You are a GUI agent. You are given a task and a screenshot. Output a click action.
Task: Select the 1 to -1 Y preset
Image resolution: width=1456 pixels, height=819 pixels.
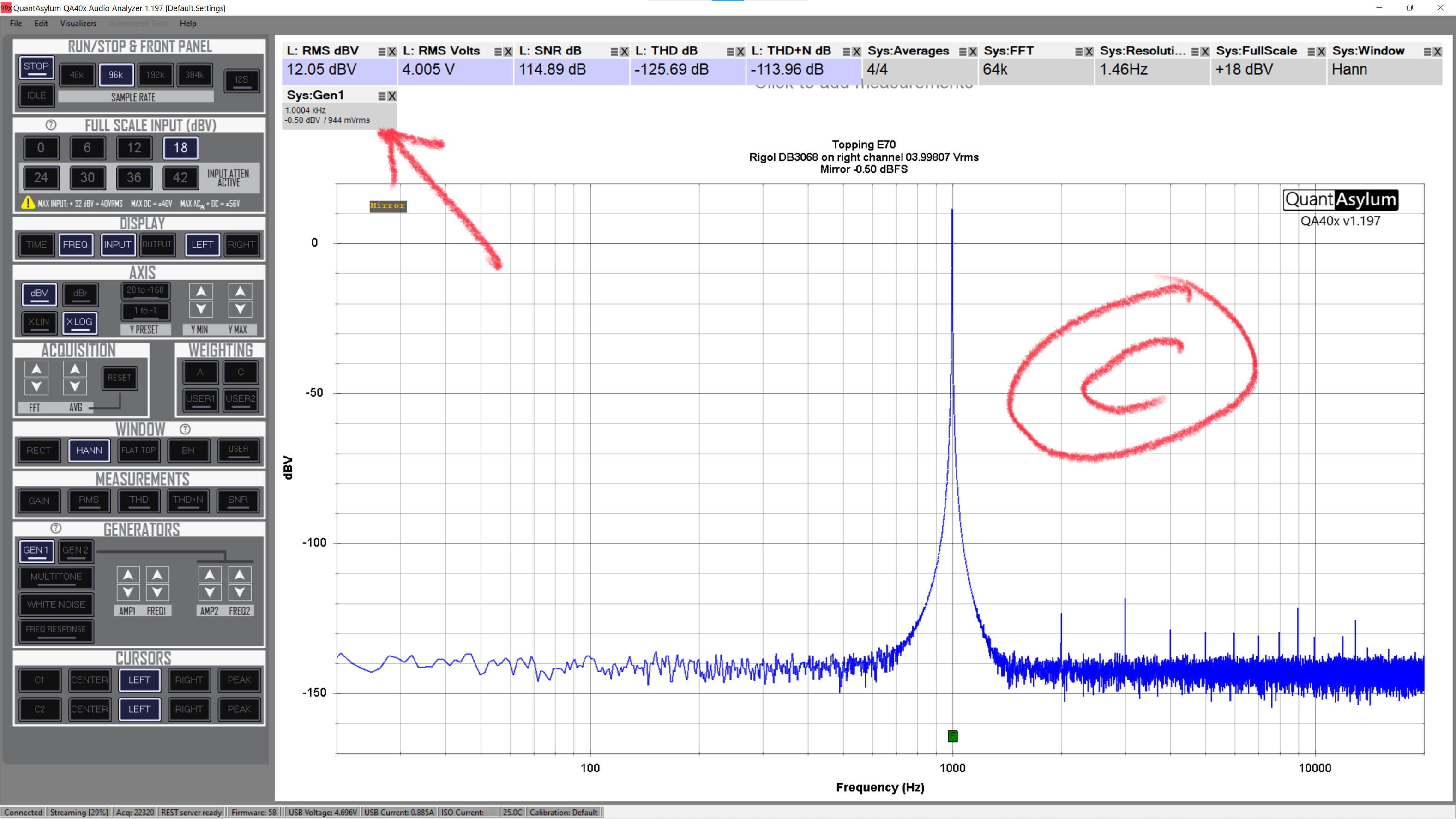click(x=145, y=310)
